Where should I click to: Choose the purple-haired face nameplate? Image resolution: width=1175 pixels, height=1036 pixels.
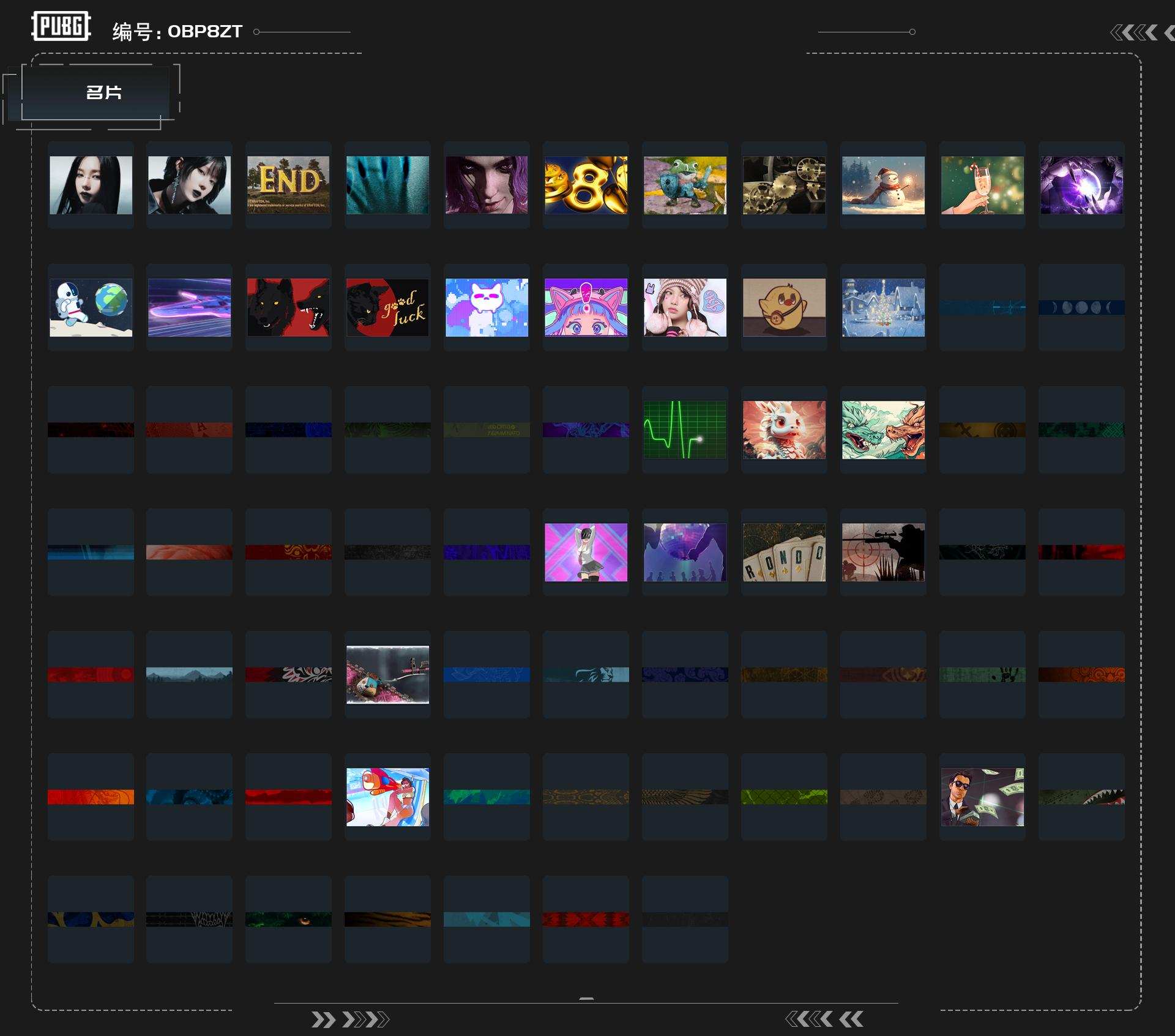(x=487, y=185)
